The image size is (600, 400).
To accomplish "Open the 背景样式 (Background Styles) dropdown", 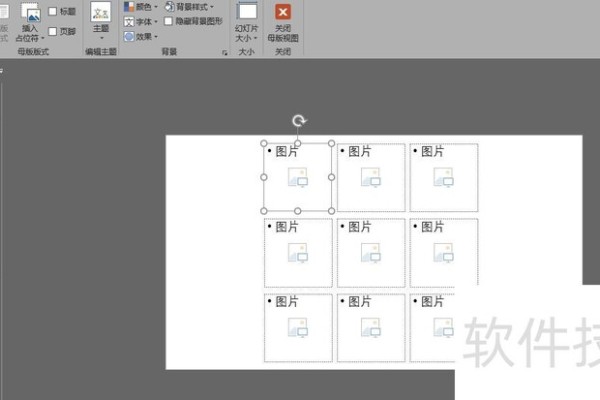I will coord(189,7).
